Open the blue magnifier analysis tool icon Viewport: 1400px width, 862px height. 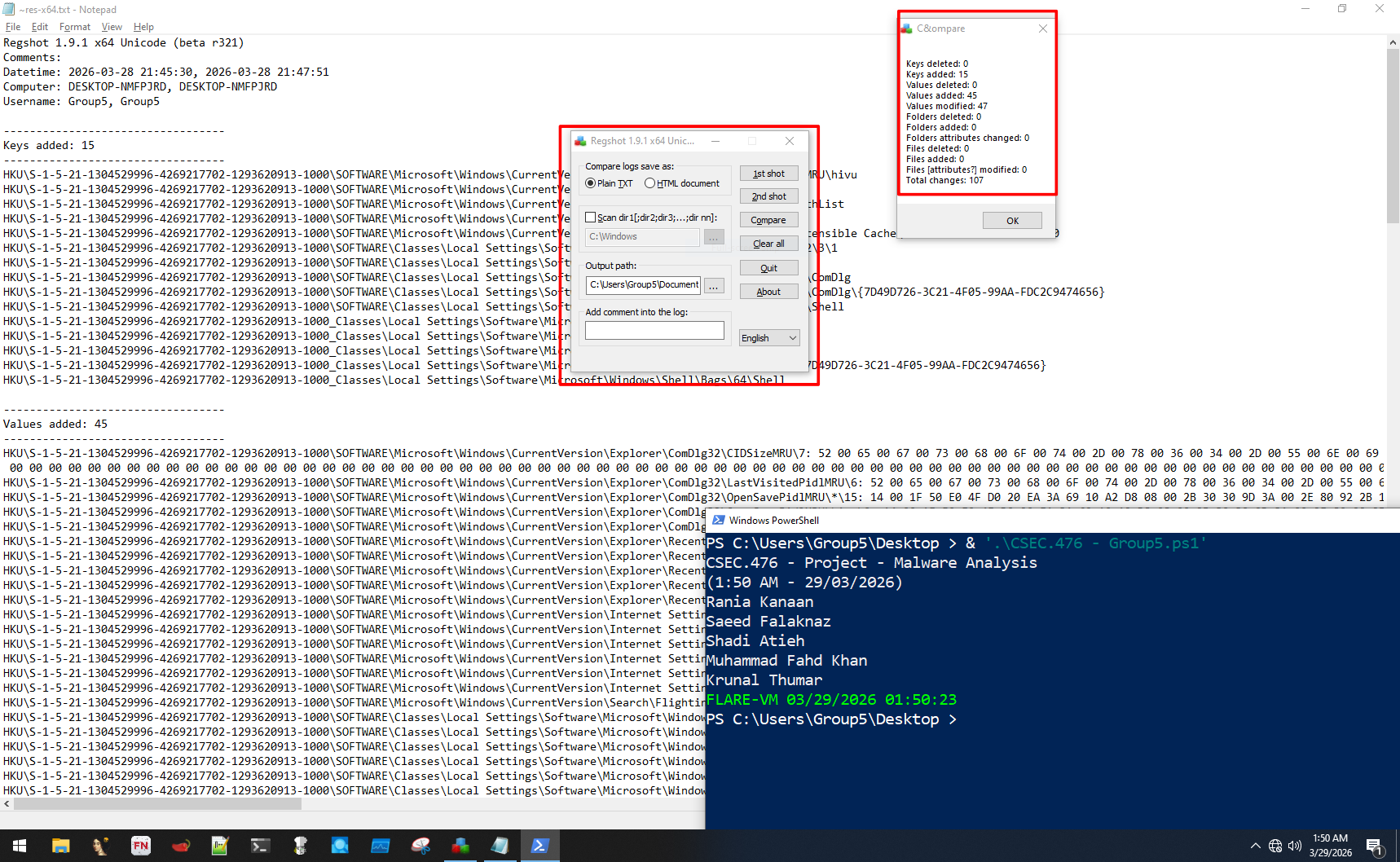point(340,846)
